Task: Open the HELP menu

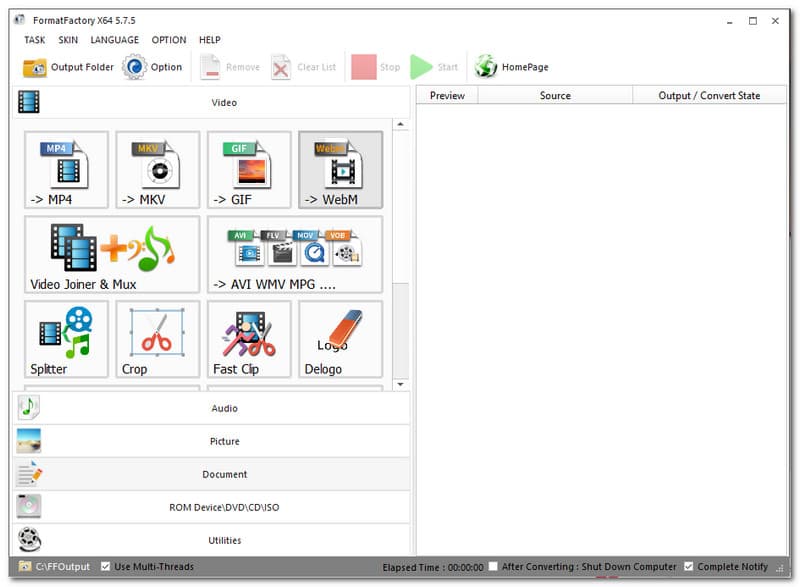Action: pyautogui.click(x=210, y=40)
